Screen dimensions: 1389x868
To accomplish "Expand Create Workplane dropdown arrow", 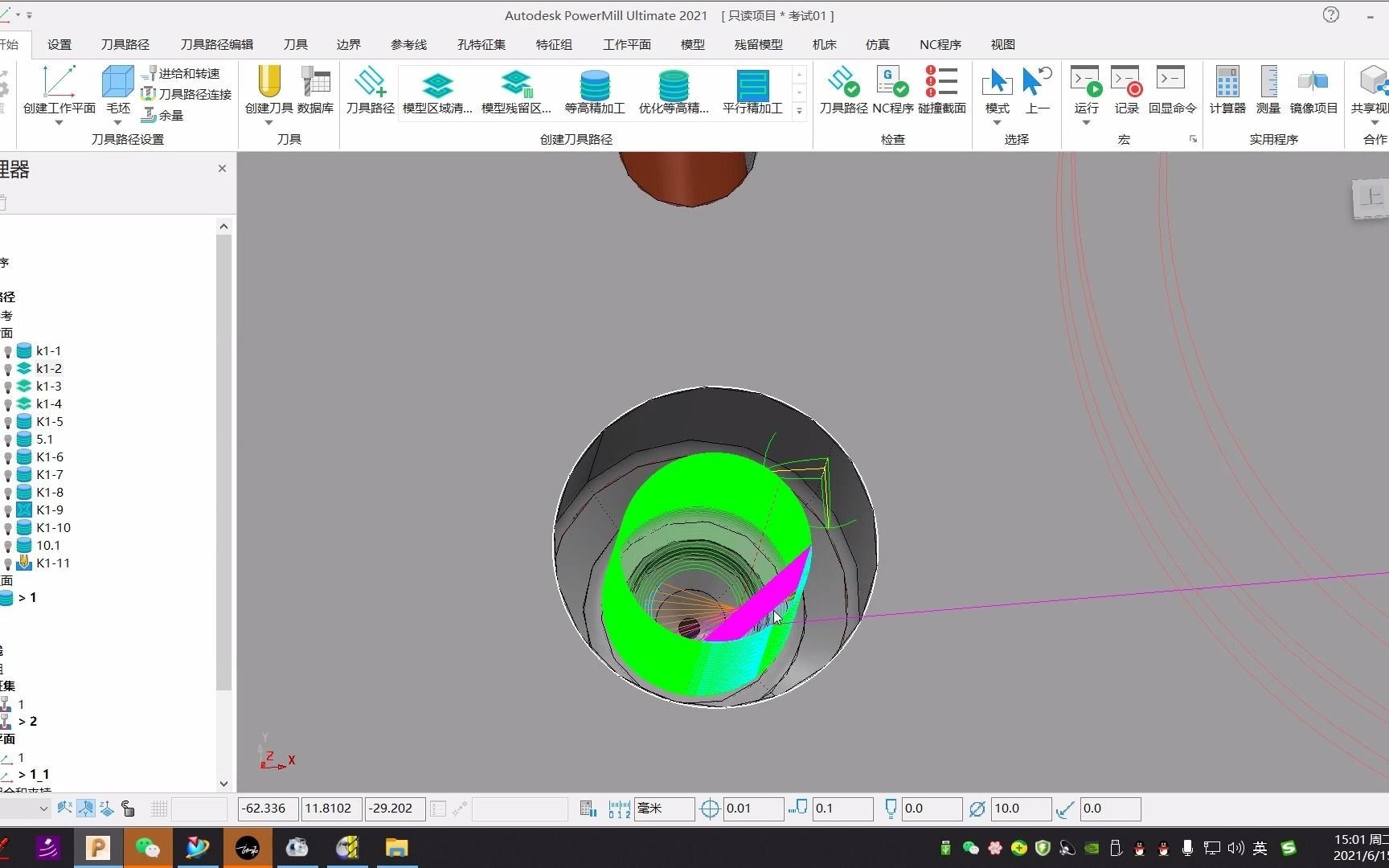I will pos(59,123).
